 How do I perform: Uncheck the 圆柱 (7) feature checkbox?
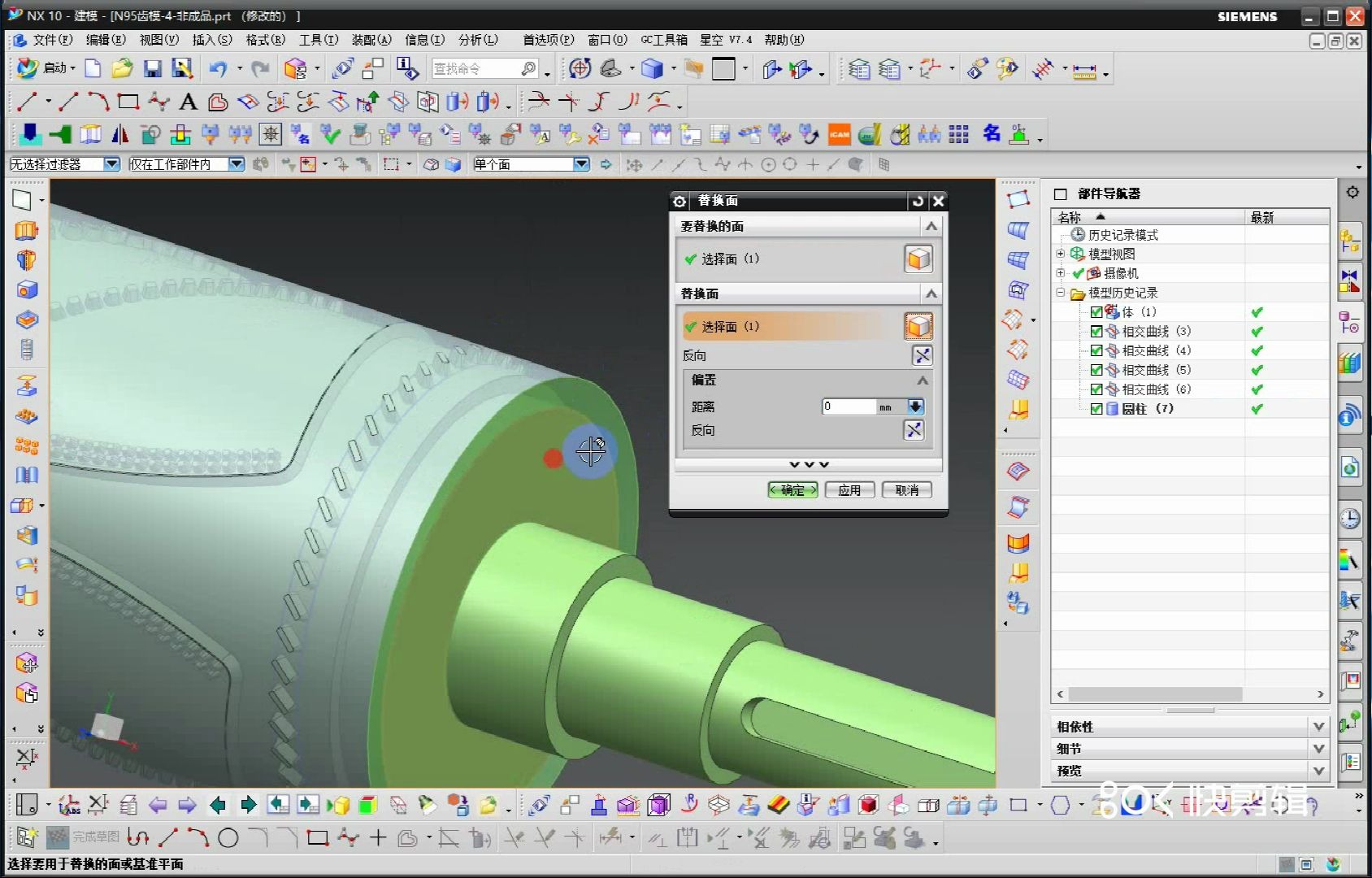1096,409
